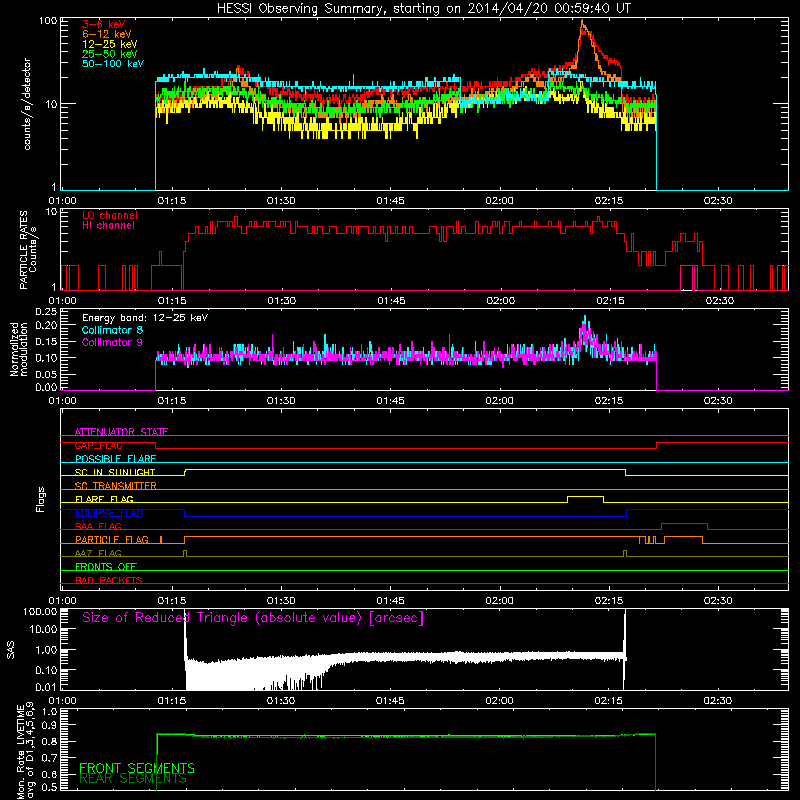The width and height of the screenshot is (800, 800).
Task: Select the cyan 50-100 keV legend label
Action: (x=113, y=64)
